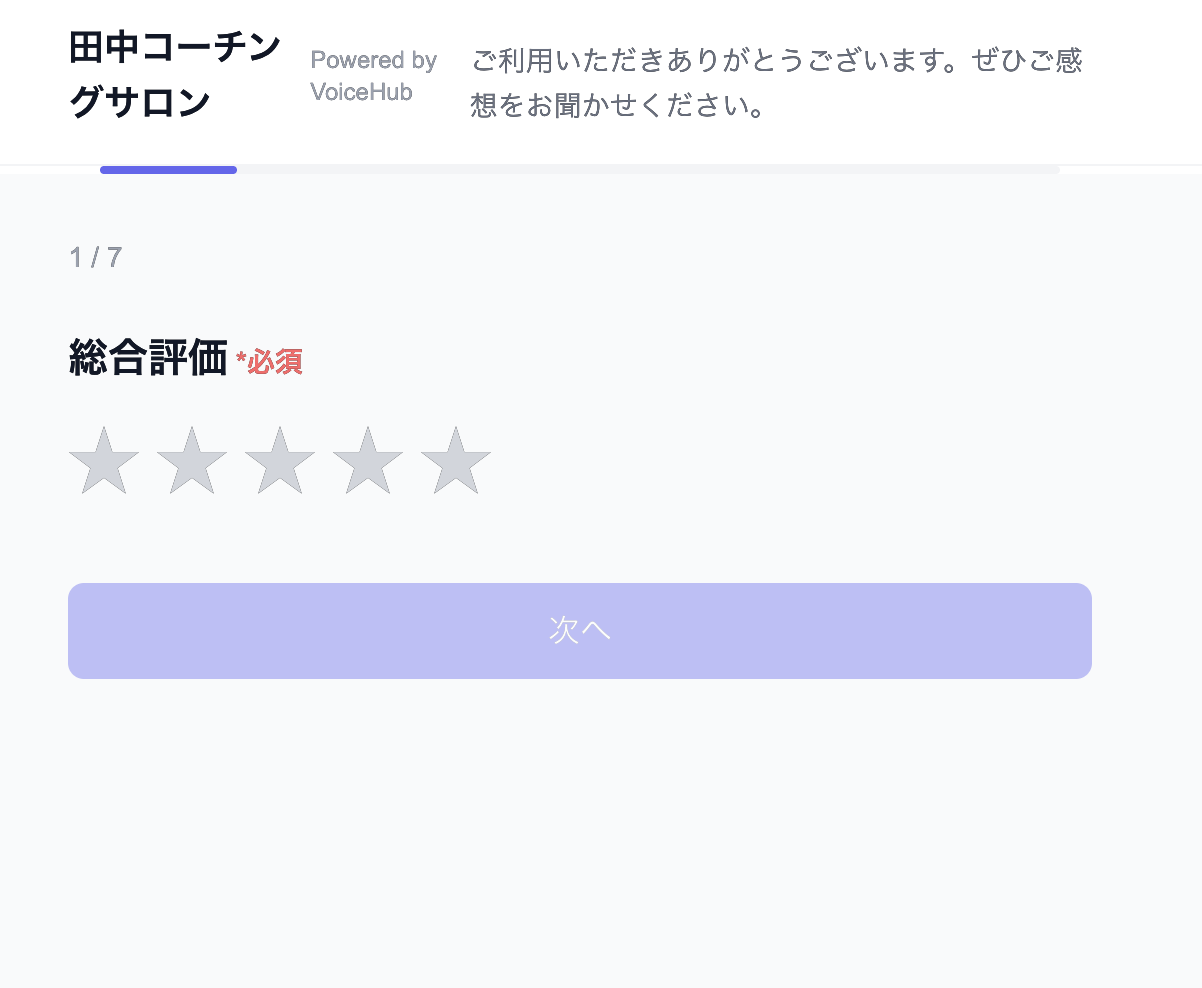Click the 田中コーチン title line
Screen dimensions: 1202x988
click(x=175, y=48)
